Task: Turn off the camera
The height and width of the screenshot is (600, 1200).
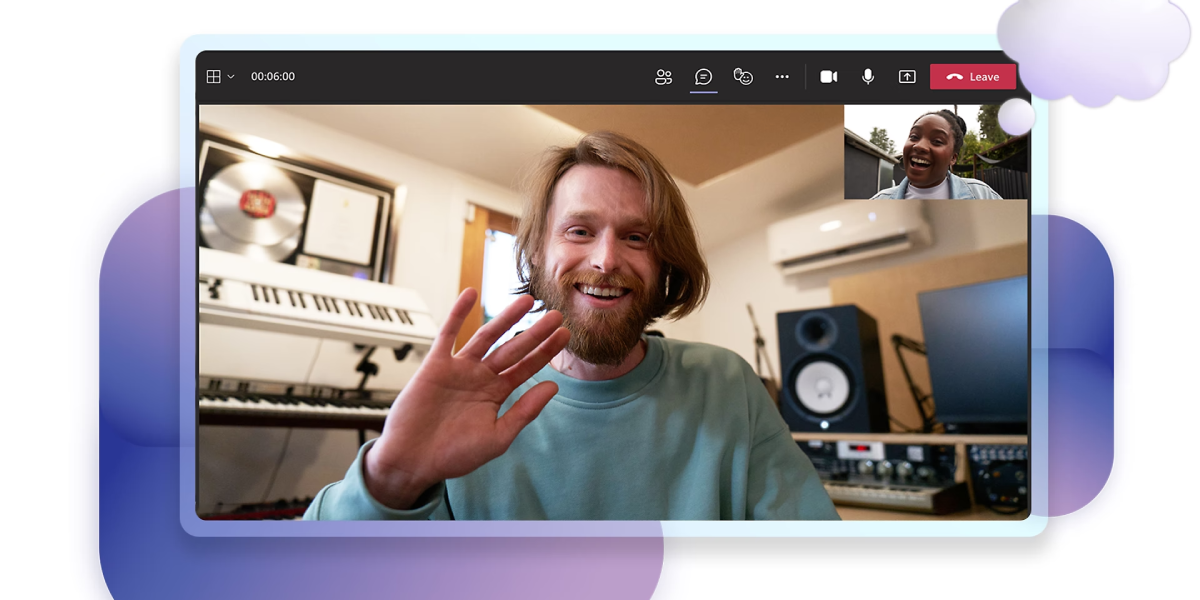Action: tap(829, 77)
